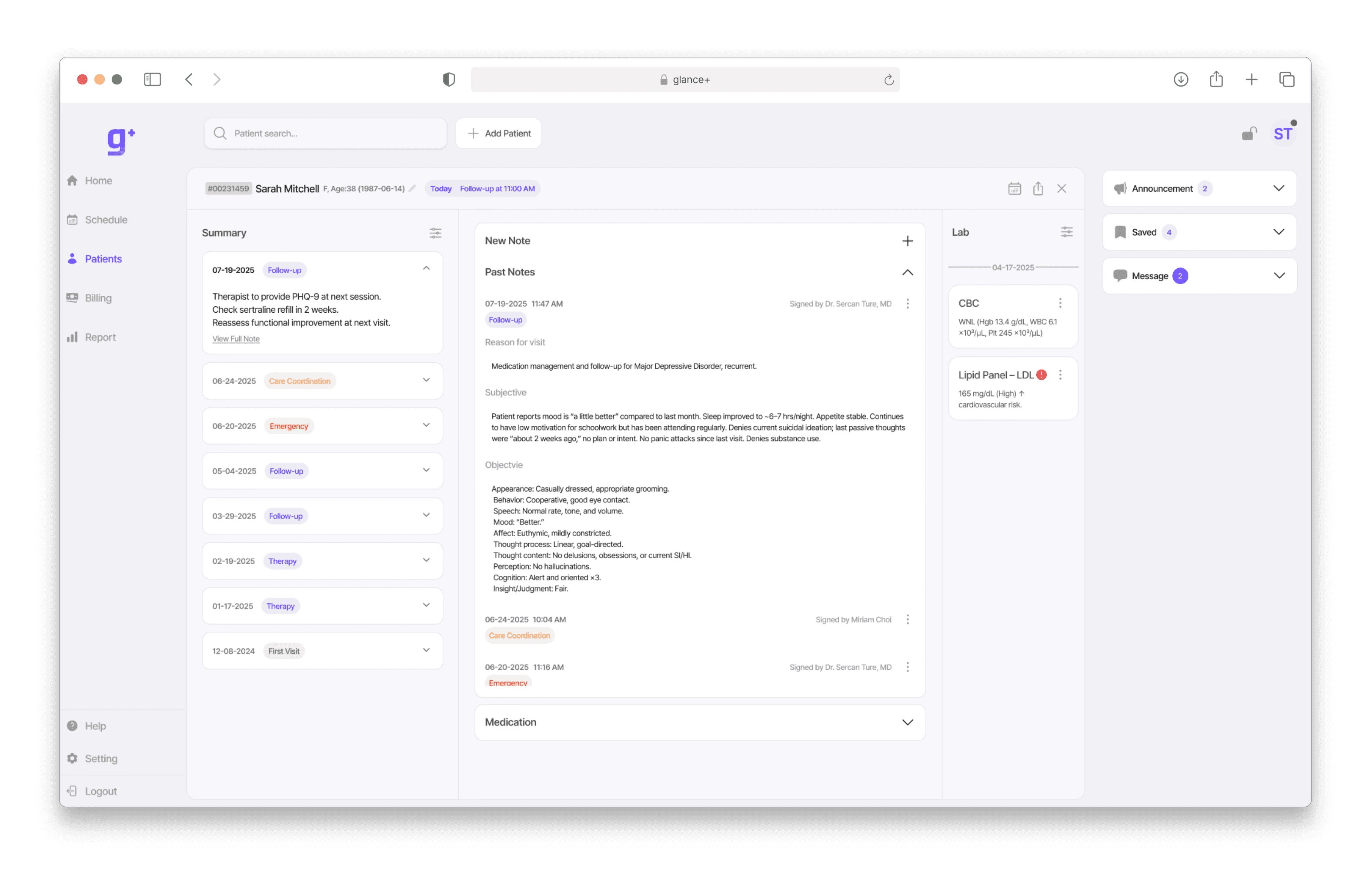Screen dimensions: 1372x869
Task: Open View Full Note link
Action: [x=236, y=339]
